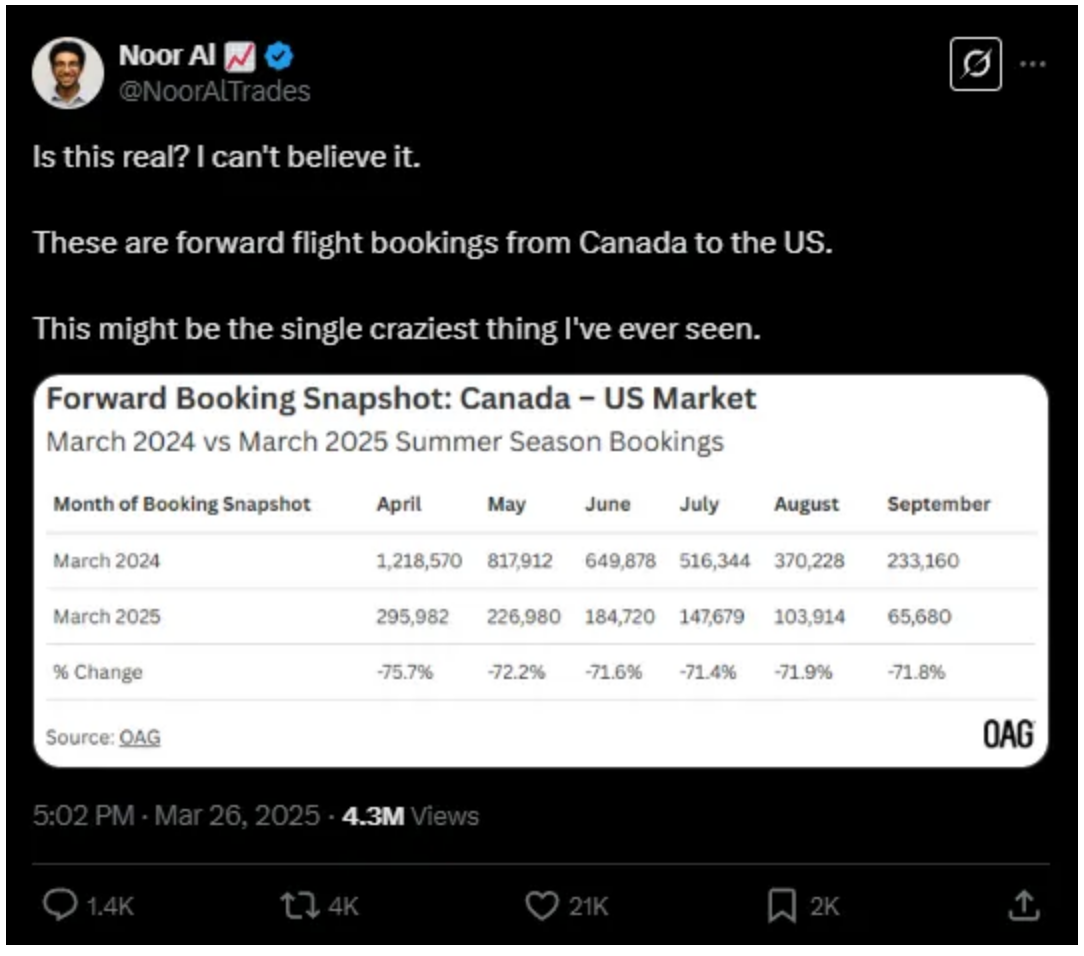
Task: Like the post with heart icon
Action: 541,906
